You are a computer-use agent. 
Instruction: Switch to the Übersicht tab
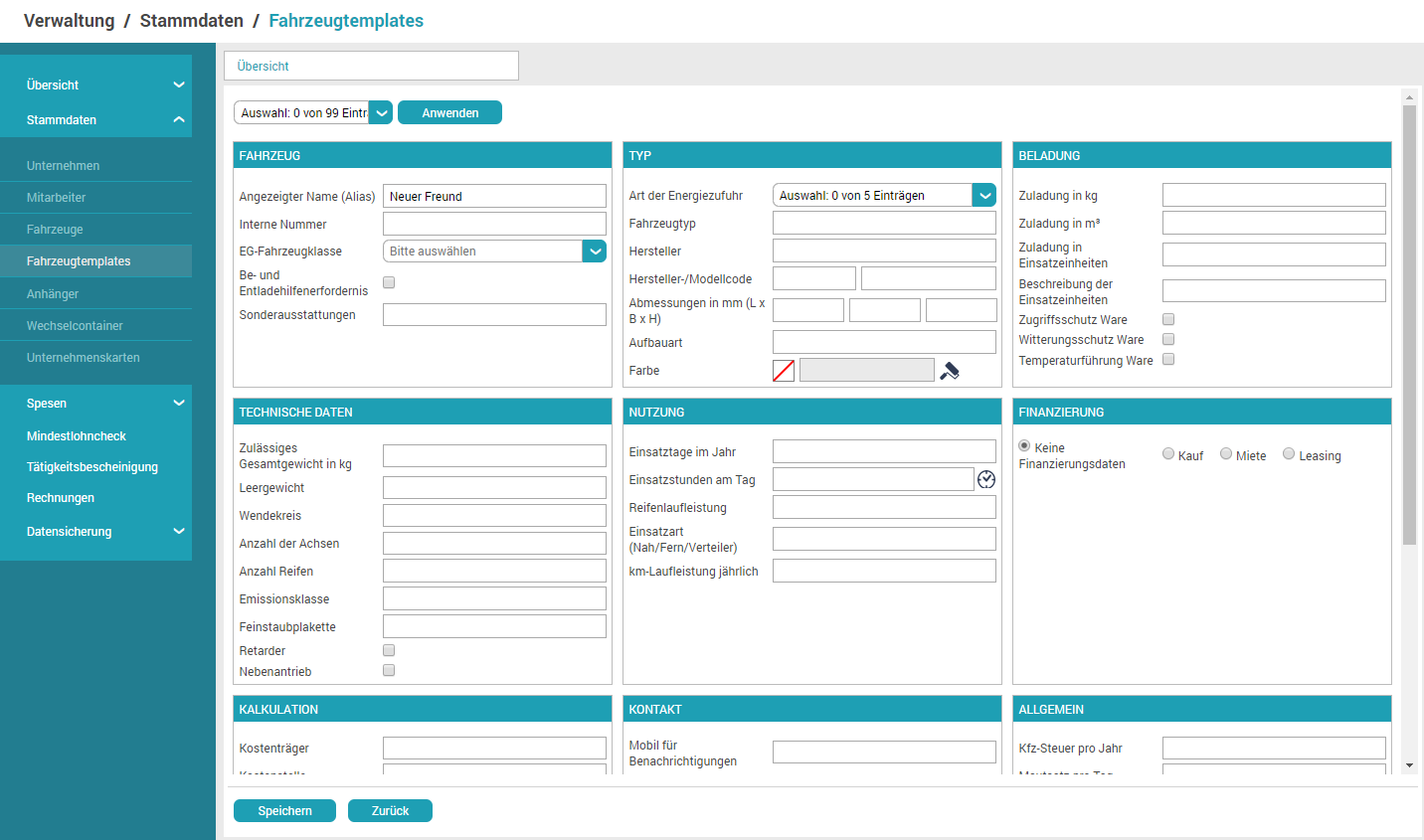[x=371, y=67]
